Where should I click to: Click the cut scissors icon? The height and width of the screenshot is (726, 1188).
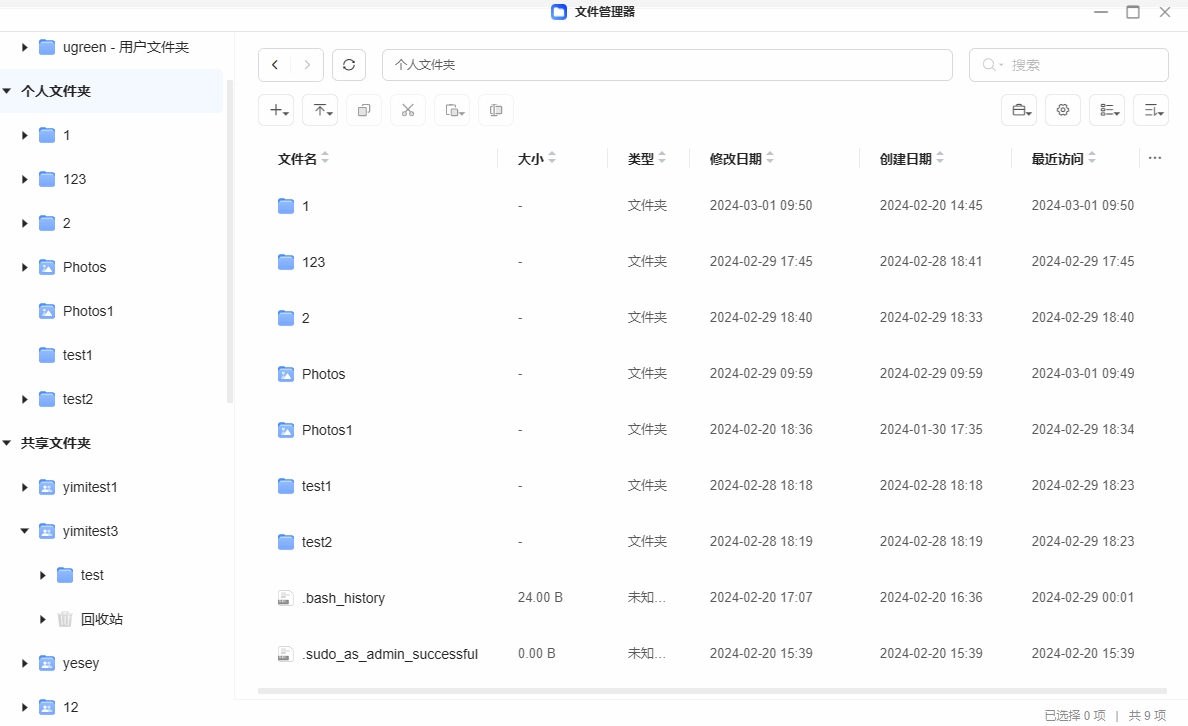click(x=408, y=111)
